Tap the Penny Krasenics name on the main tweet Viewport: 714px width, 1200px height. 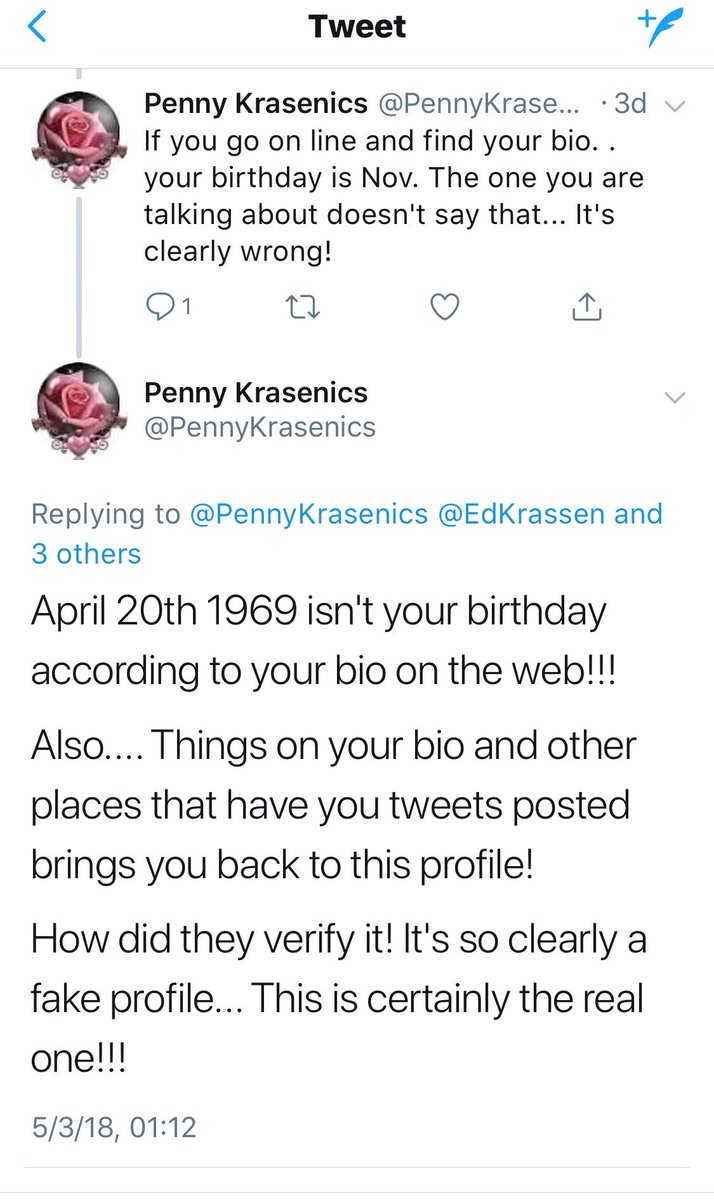(256, 393)
